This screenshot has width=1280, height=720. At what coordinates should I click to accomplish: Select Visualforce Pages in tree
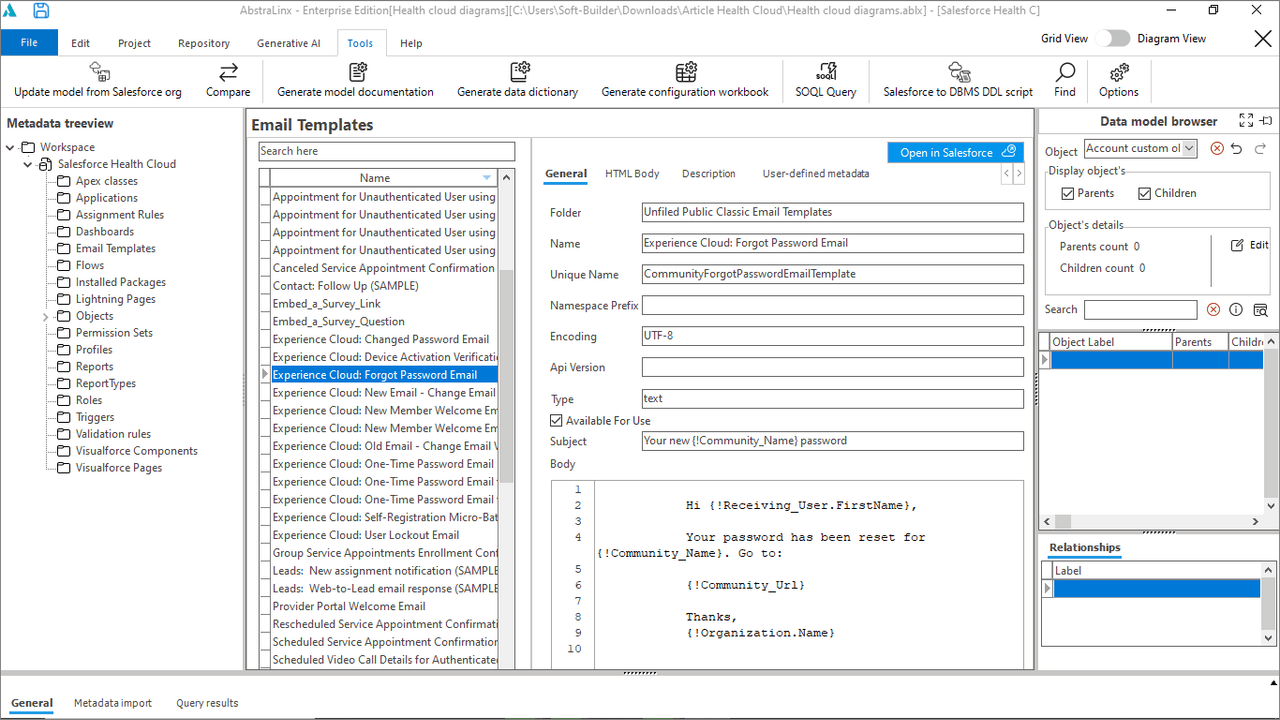(x=118, y=468)
